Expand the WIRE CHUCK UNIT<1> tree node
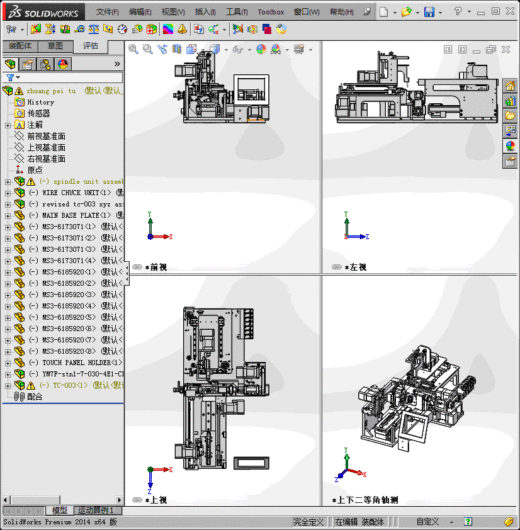The width and height of the screenshot is (520, 530). (7, 193)
